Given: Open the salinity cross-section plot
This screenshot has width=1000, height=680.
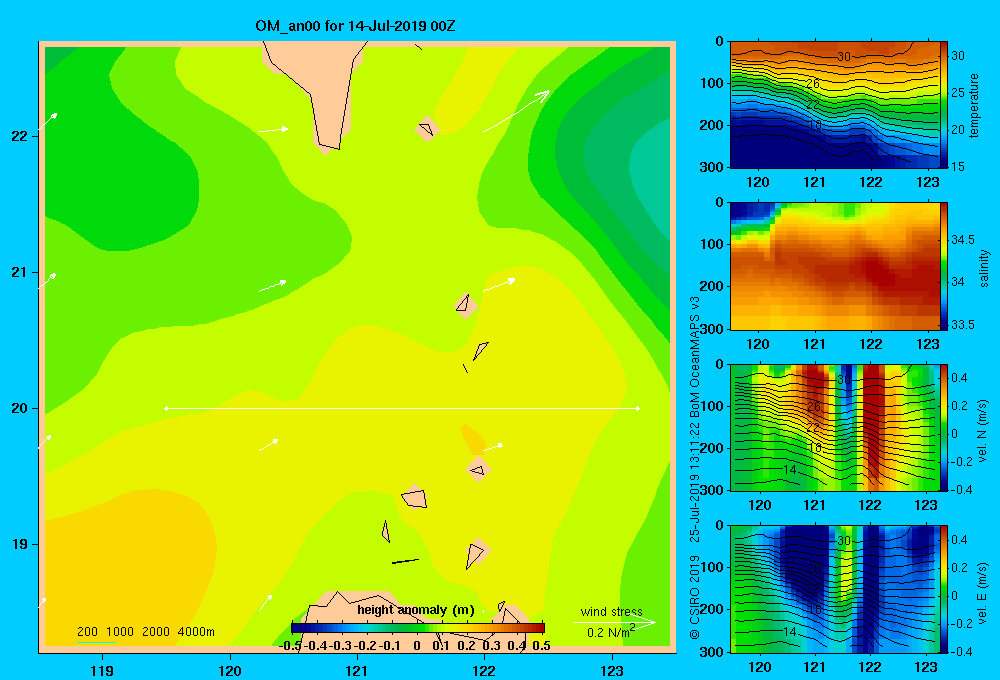Looking at the screenshot, I should coord(834,266).
